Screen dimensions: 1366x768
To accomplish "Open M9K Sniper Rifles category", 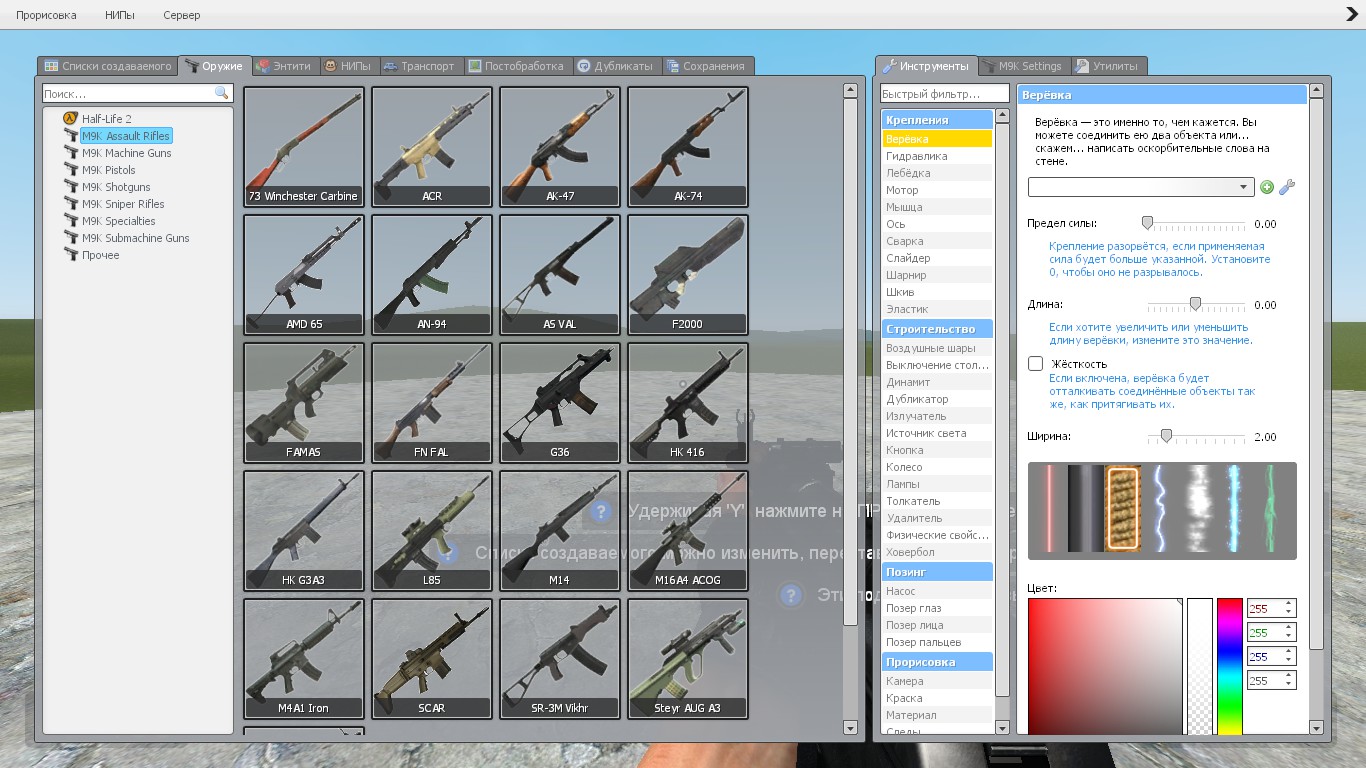I will [123, 204].
